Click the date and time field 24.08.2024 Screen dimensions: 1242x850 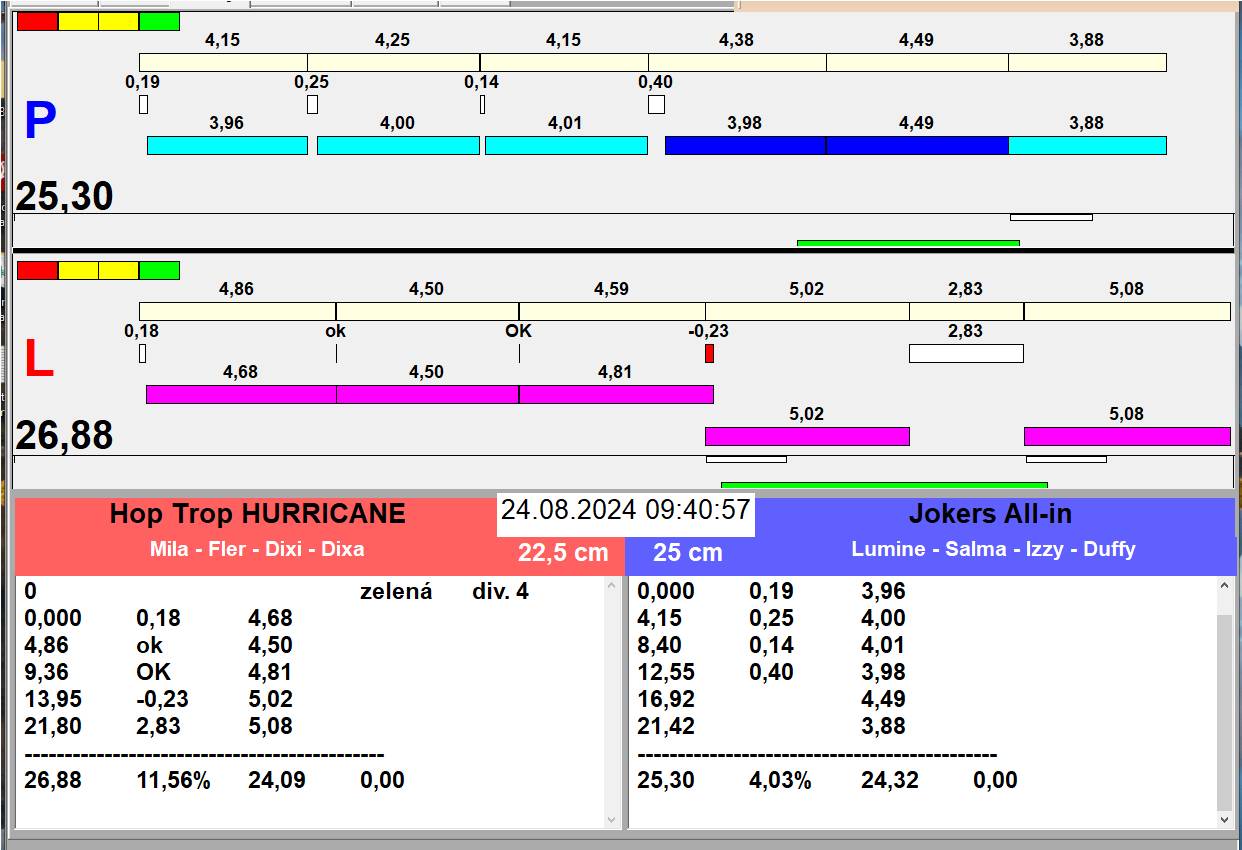pyautogui.click(x=625, y=510)
